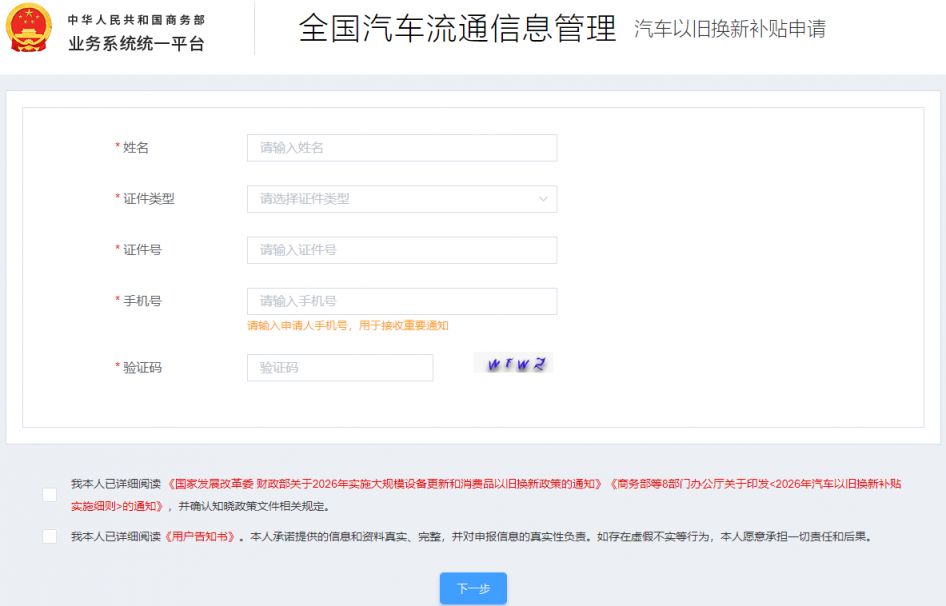This screenshot has height=606, width=946.
Task: Click the 验证码 captcha input field
Action: (x=340, y=368)
